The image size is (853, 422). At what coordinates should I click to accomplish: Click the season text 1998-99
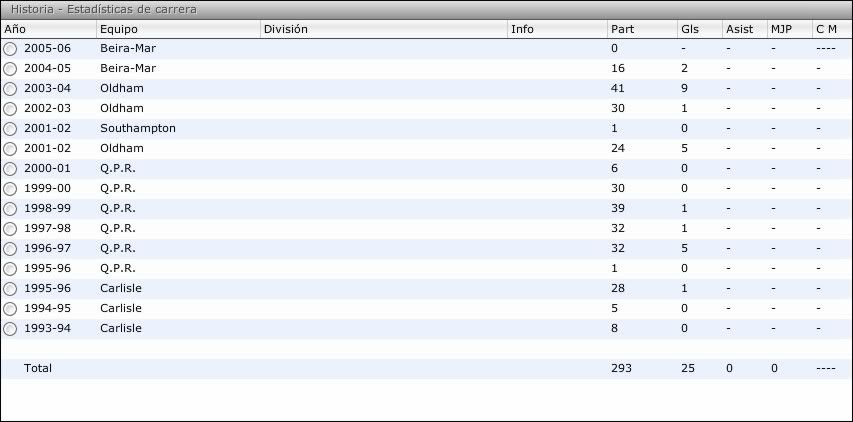point(47,208)
